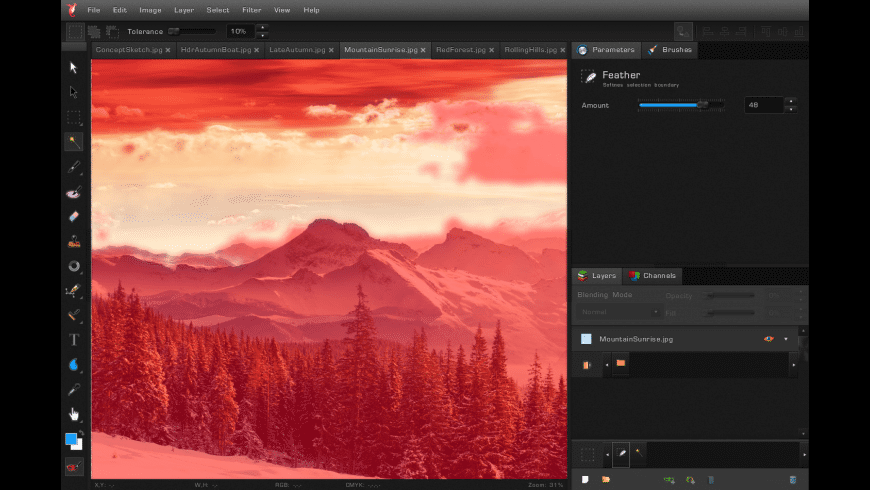The image size is (870, 490).
Task: Increase Feather Amount with up arrow
Action: pos(791,101)
